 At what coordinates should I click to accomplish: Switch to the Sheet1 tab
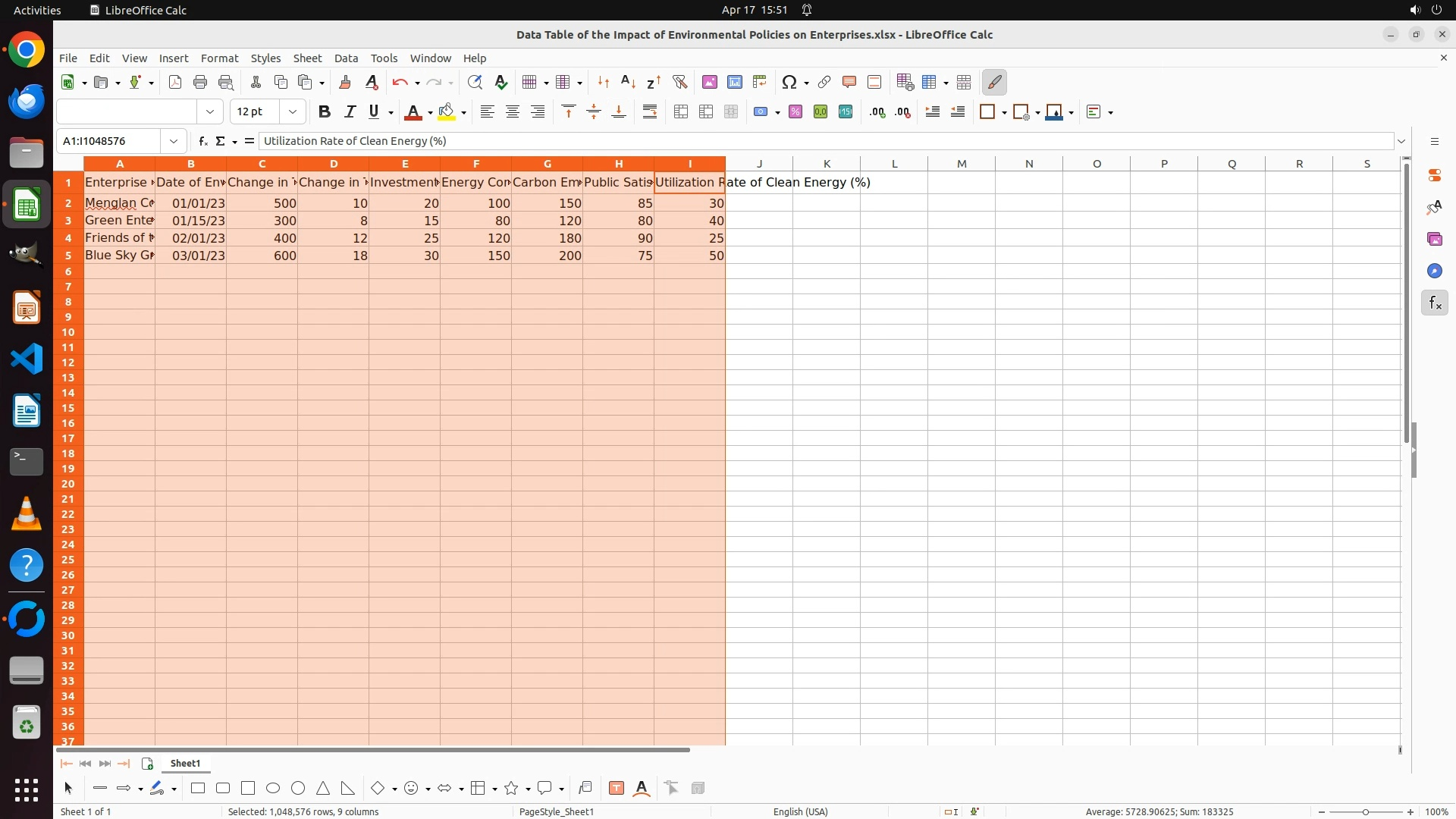(x=185, y=764)
